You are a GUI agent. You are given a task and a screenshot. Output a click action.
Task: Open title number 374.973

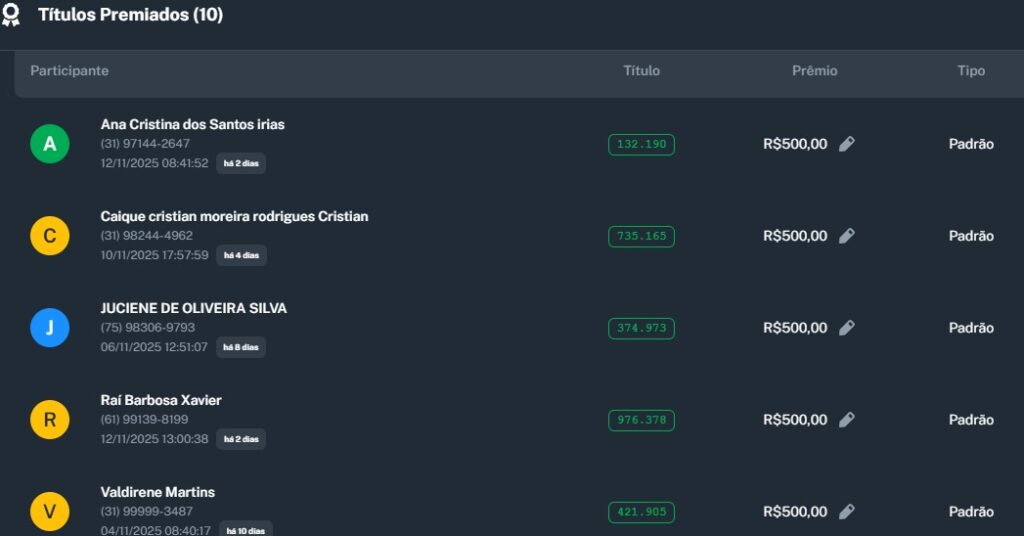coord(641,328)
